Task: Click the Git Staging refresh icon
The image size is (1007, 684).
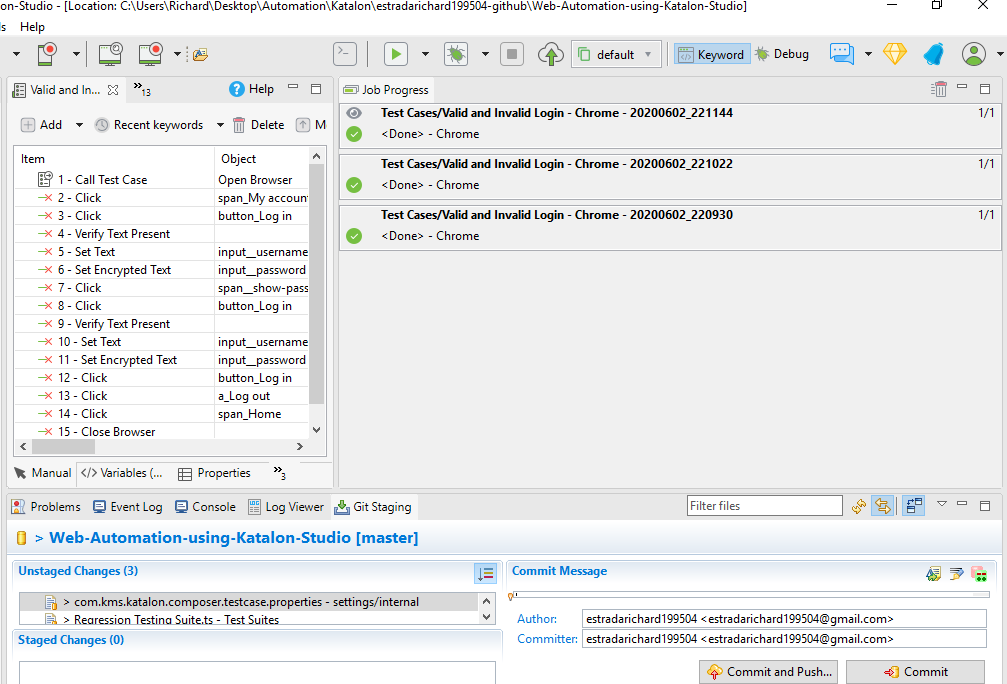Action: (859, 506)
